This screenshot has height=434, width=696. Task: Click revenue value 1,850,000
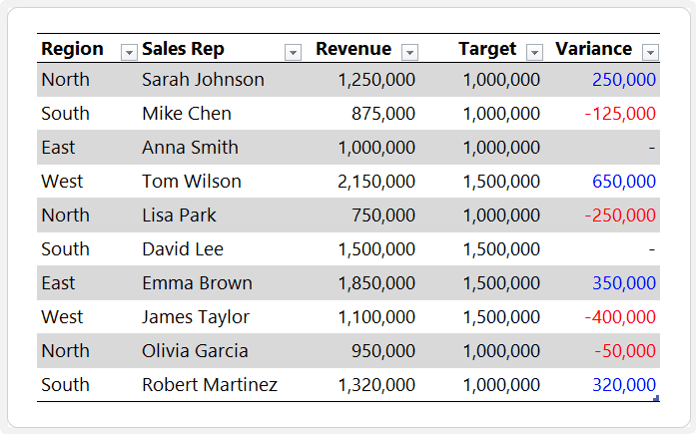click(376, 283)
